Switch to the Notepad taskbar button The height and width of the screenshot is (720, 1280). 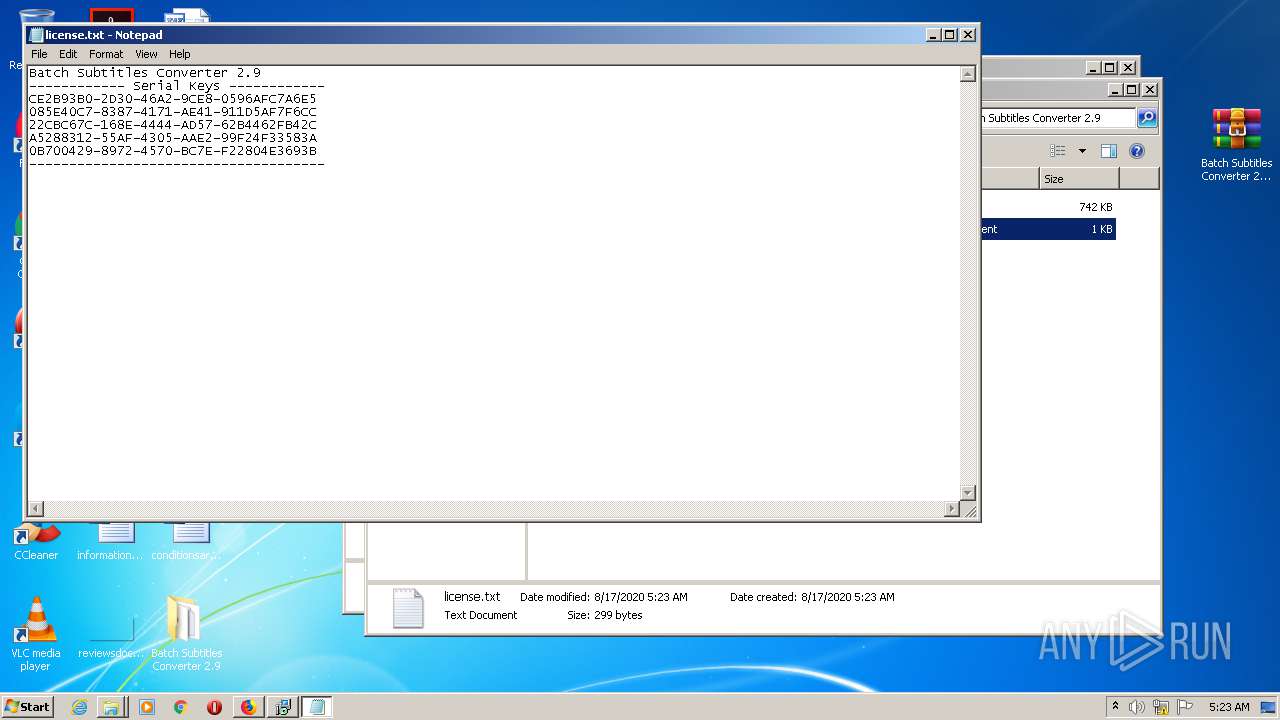(x=317, y=707)
